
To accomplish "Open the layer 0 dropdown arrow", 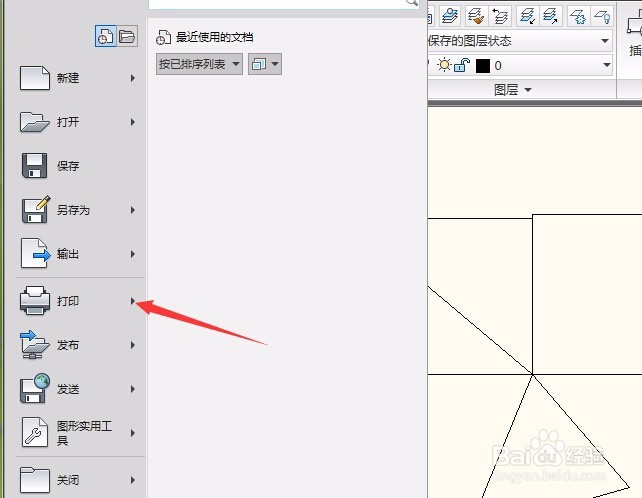I will point(607,65).
